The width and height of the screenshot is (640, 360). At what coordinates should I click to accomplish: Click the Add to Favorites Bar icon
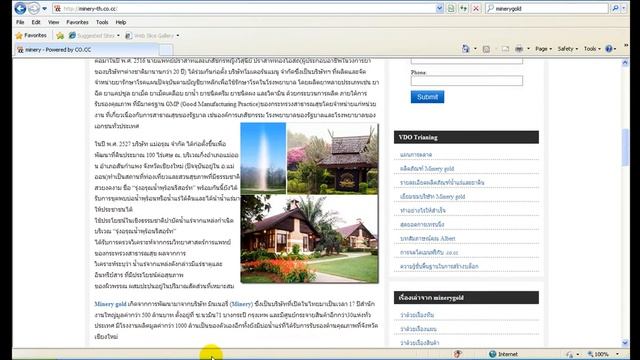pos(60,36)
